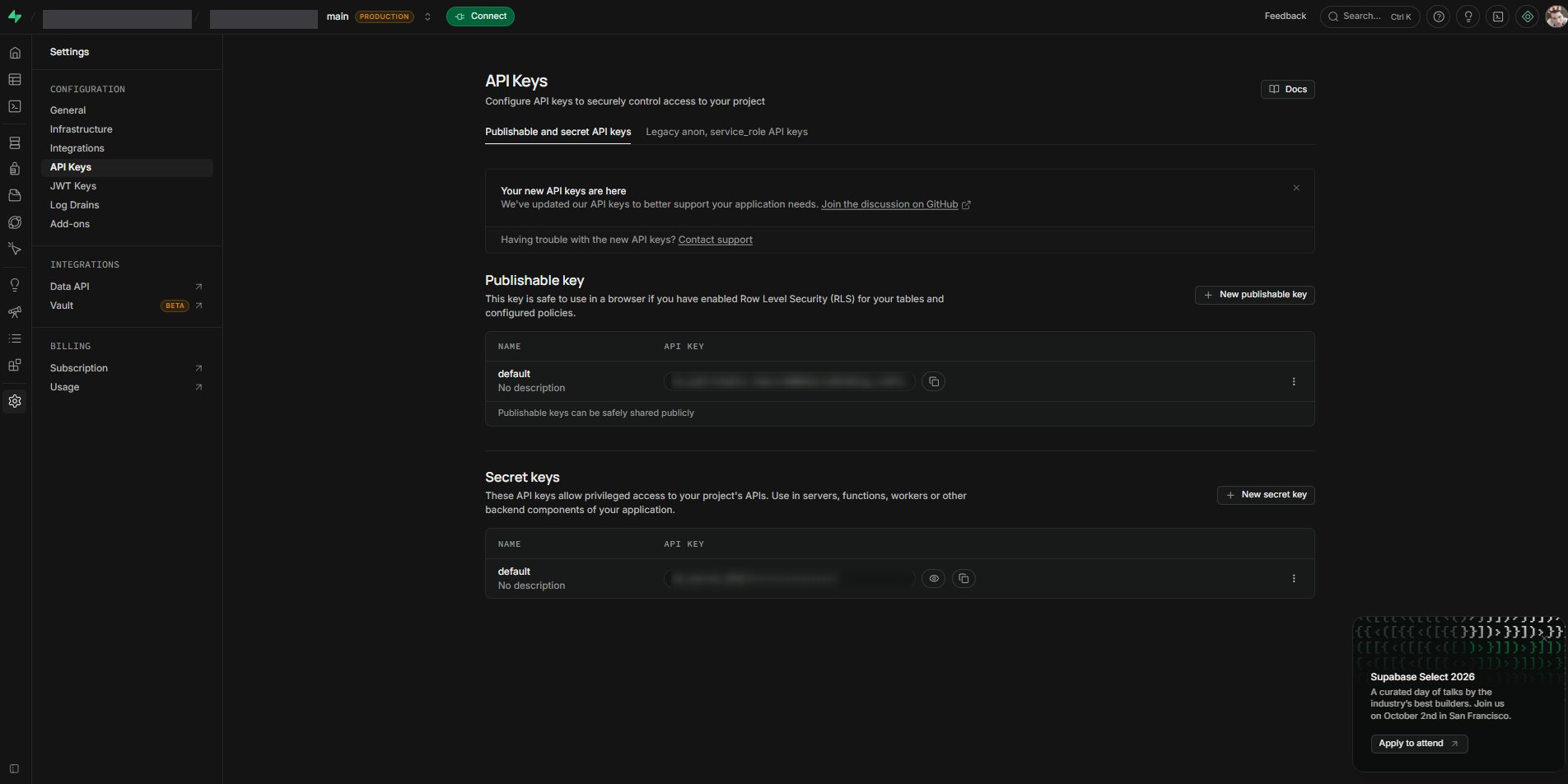Viewport: 1568px width, 784px height.
Task: Reveal the secret key with eye icon
Action: coord(933,579)
